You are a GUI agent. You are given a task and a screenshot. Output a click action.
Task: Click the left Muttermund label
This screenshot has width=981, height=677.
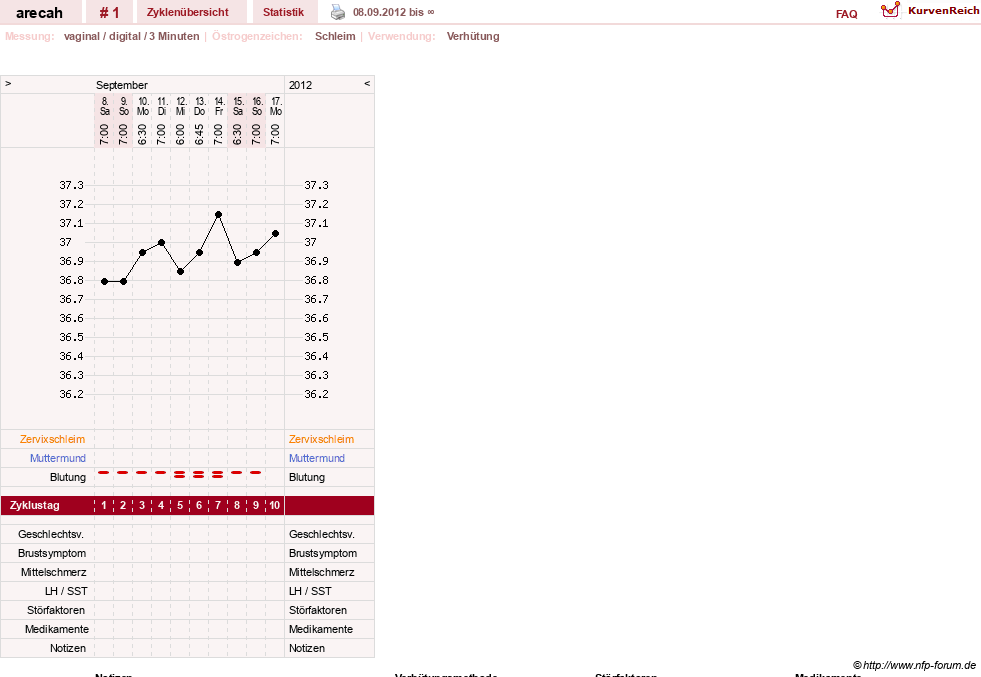(x=58, y=458)
